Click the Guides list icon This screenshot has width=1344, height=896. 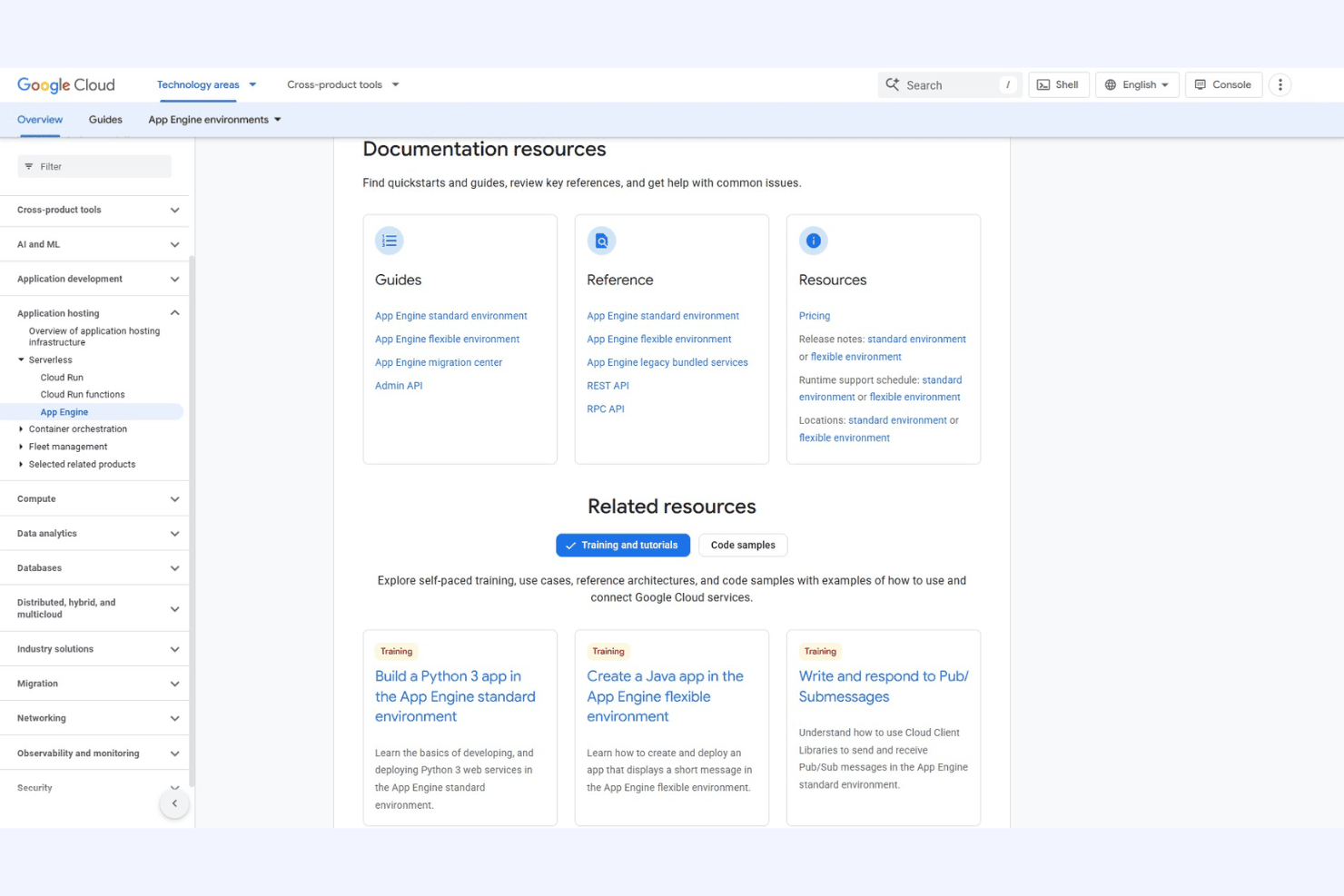[390, 241]
